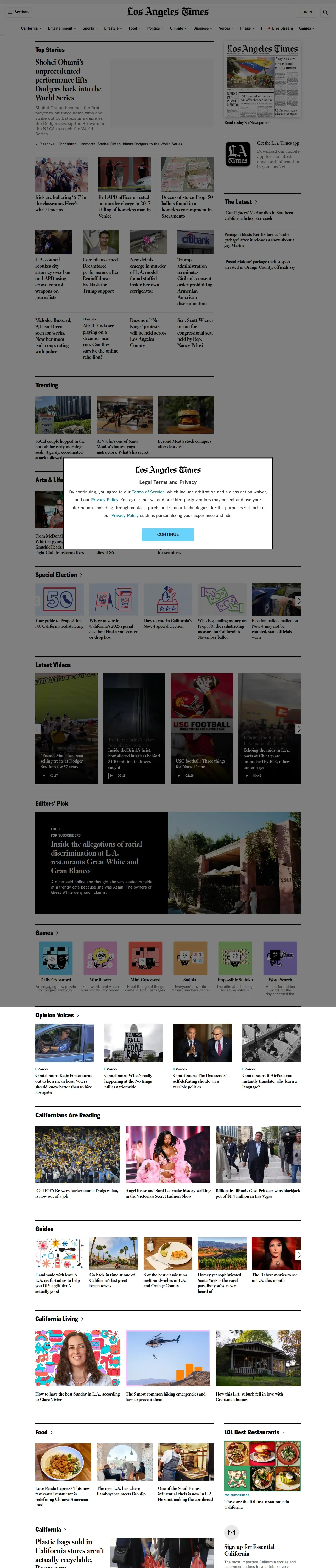
Task: Open Live Stream with the red dot
Action: click(x=281, y=28)
